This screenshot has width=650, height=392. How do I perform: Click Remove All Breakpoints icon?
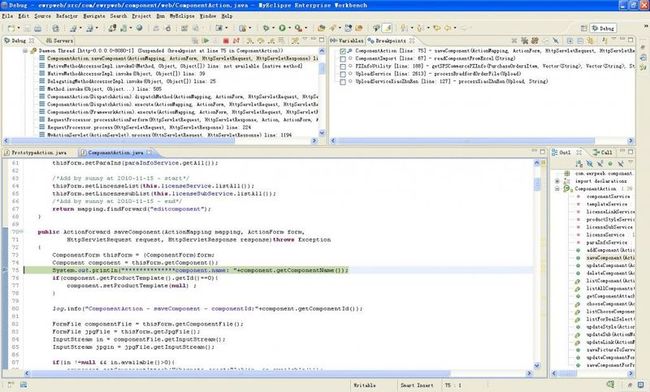pos(524,41)
